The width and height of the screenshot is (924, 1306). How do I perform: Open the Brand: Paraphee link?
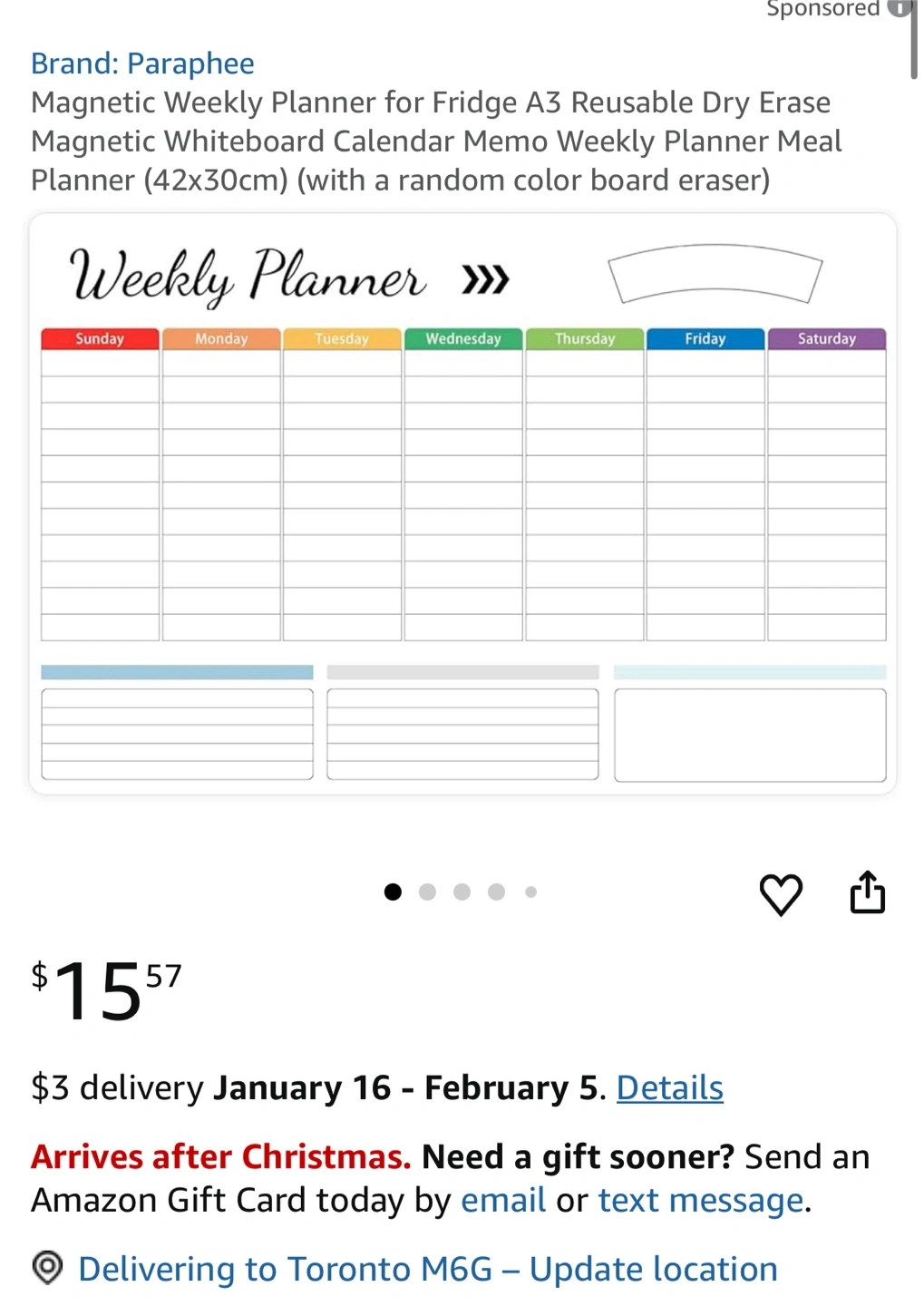pos(142,63)
